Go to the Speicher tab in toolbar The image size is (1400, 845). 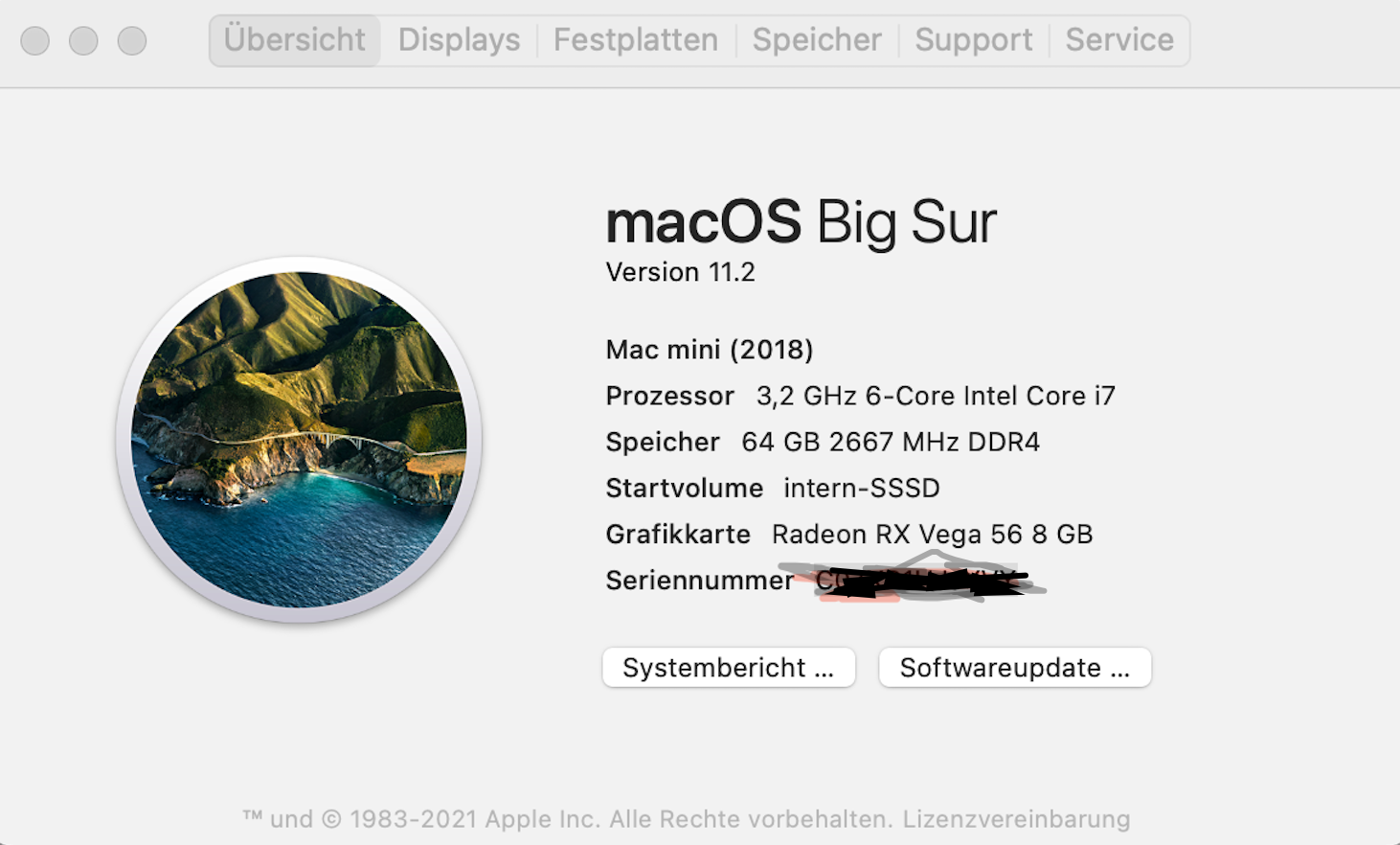click(816, 40)
